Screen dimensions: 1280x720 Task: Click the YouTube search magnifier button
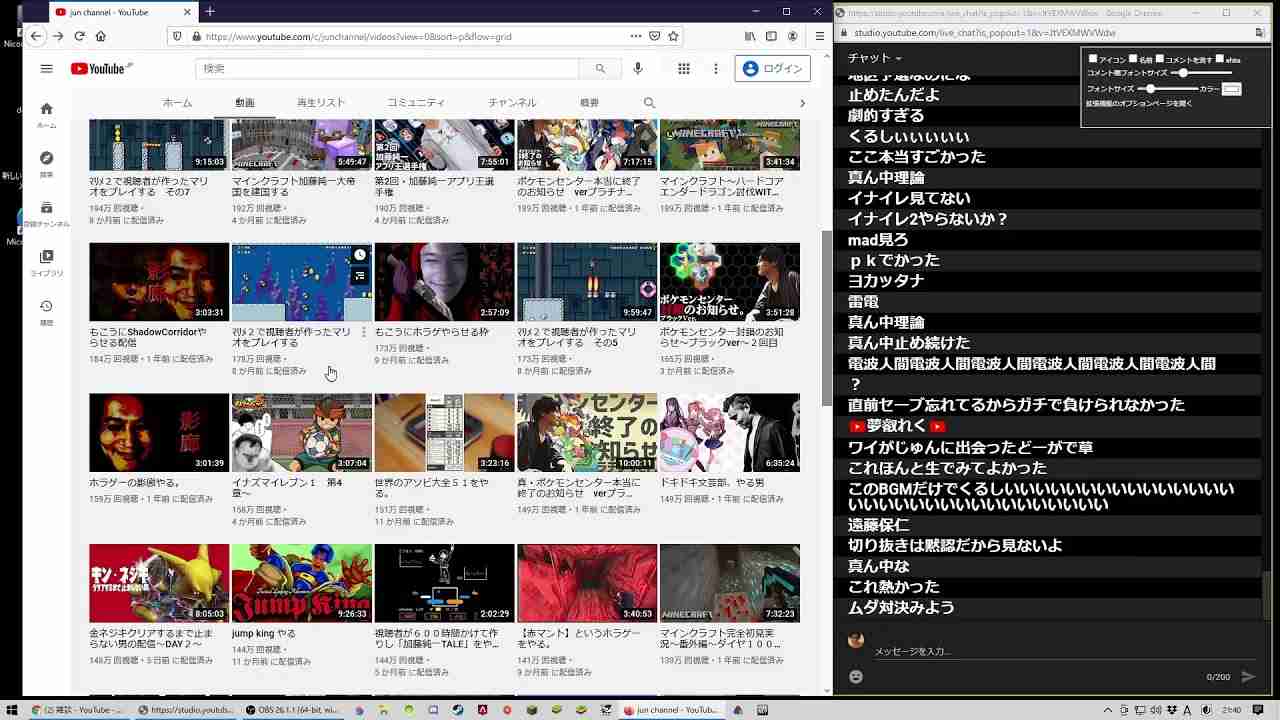click(600, 69)
